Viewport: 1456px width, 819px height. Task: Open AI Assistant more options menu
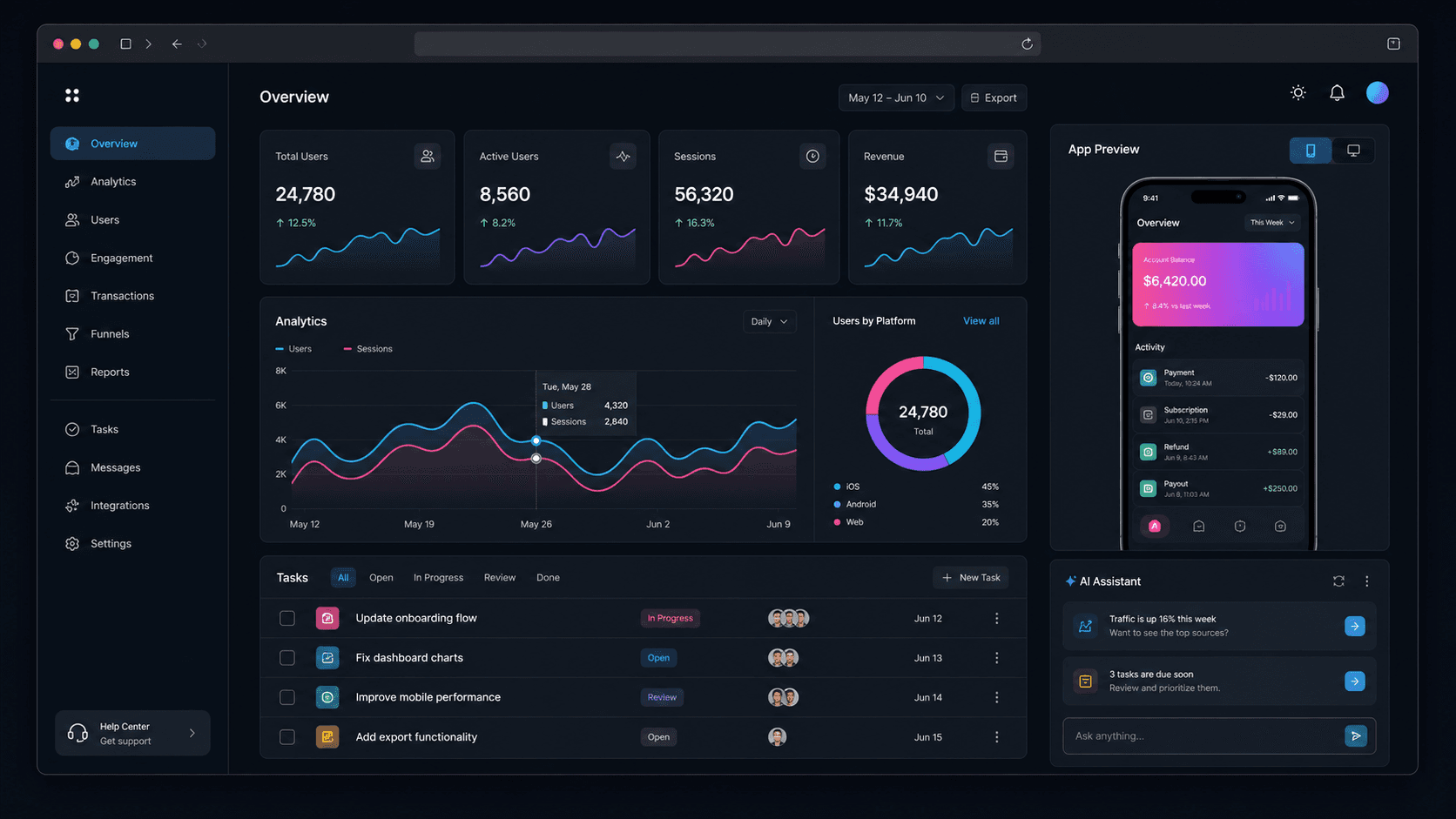coord(1367,581)
